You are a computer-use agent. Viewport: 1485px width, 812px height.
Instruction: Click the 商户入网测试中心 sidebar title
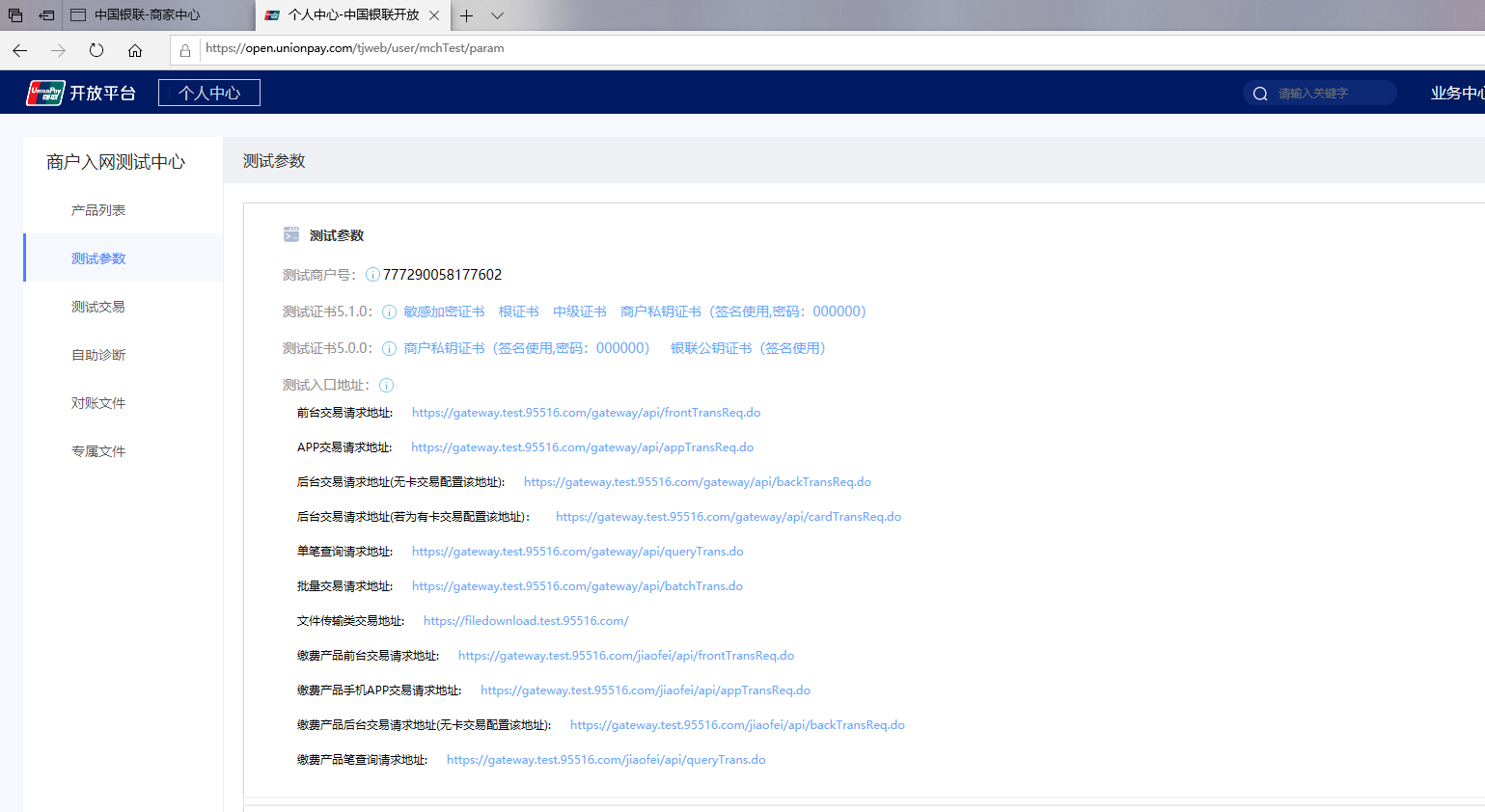116,162
